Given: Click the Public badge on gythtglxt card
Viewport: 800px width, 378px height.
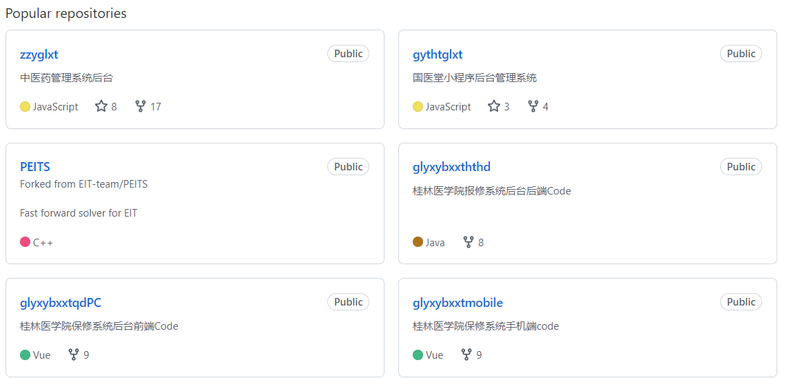Looking at the screenshot, I should point(741,54).
